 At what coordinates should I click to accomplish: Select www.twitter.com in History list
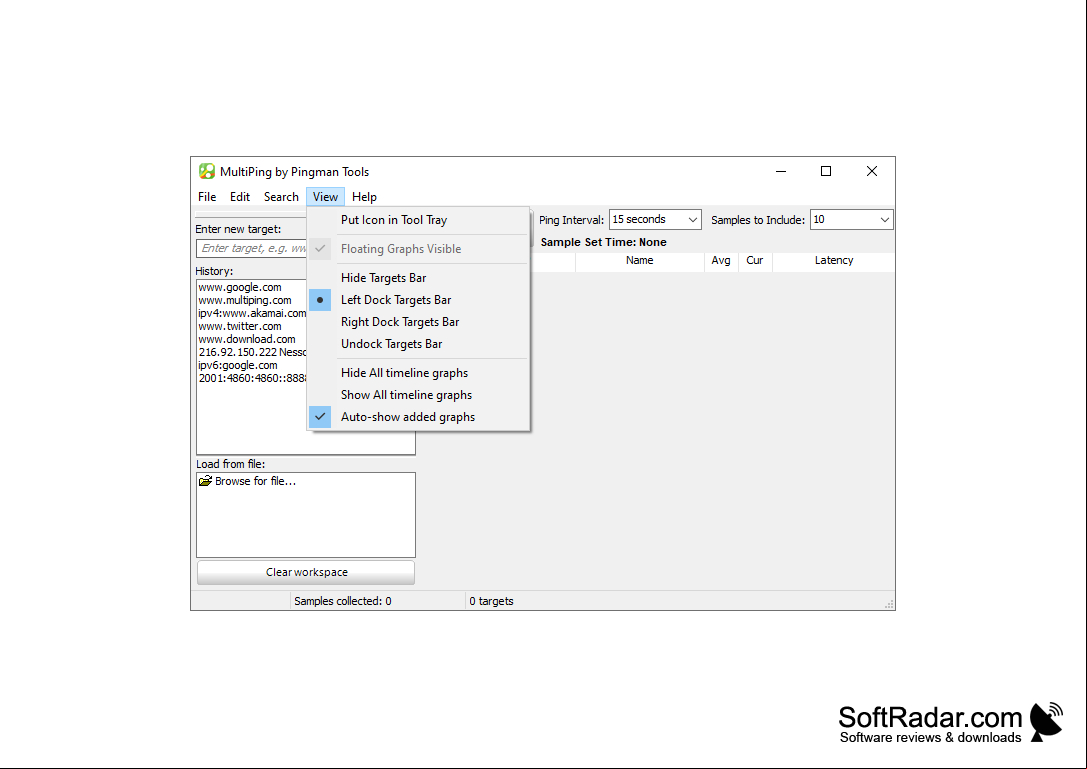pyautogui.click(x=240, y=327)
